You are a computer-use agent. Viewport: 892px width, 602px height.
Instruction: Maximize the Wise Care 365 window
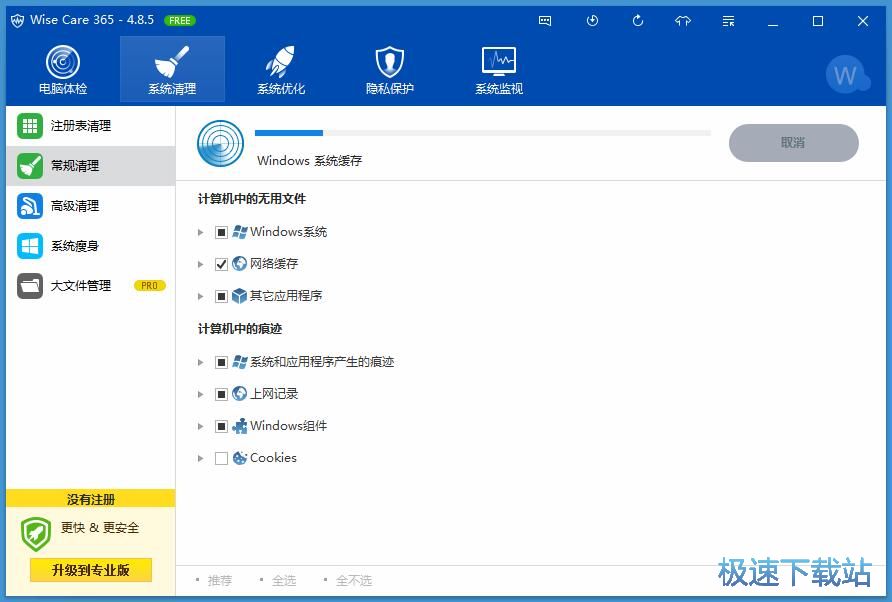(x=818, y=22)
